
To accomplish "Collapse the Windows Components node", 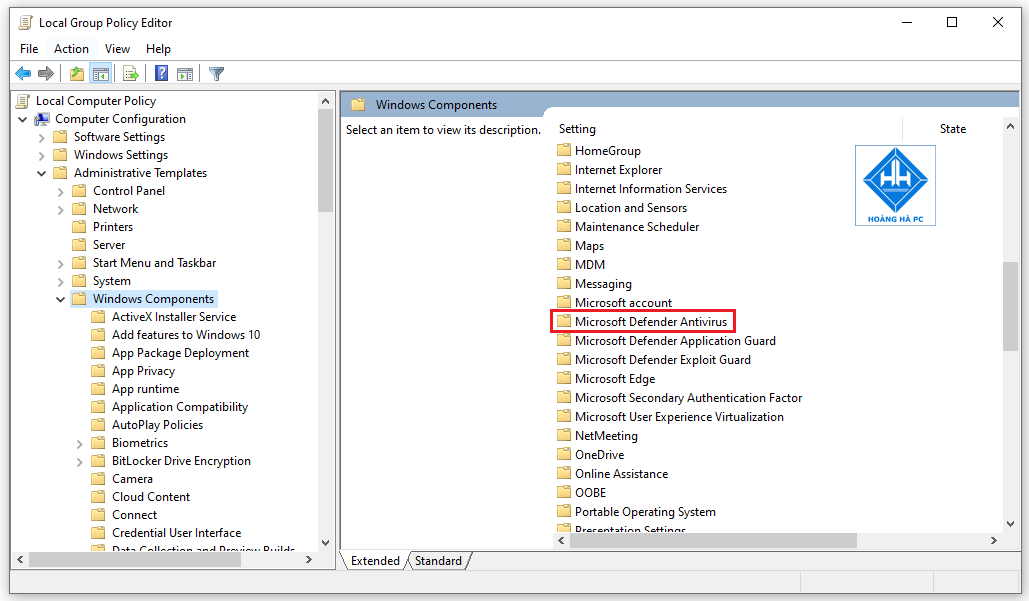I will tap(60, 299).
